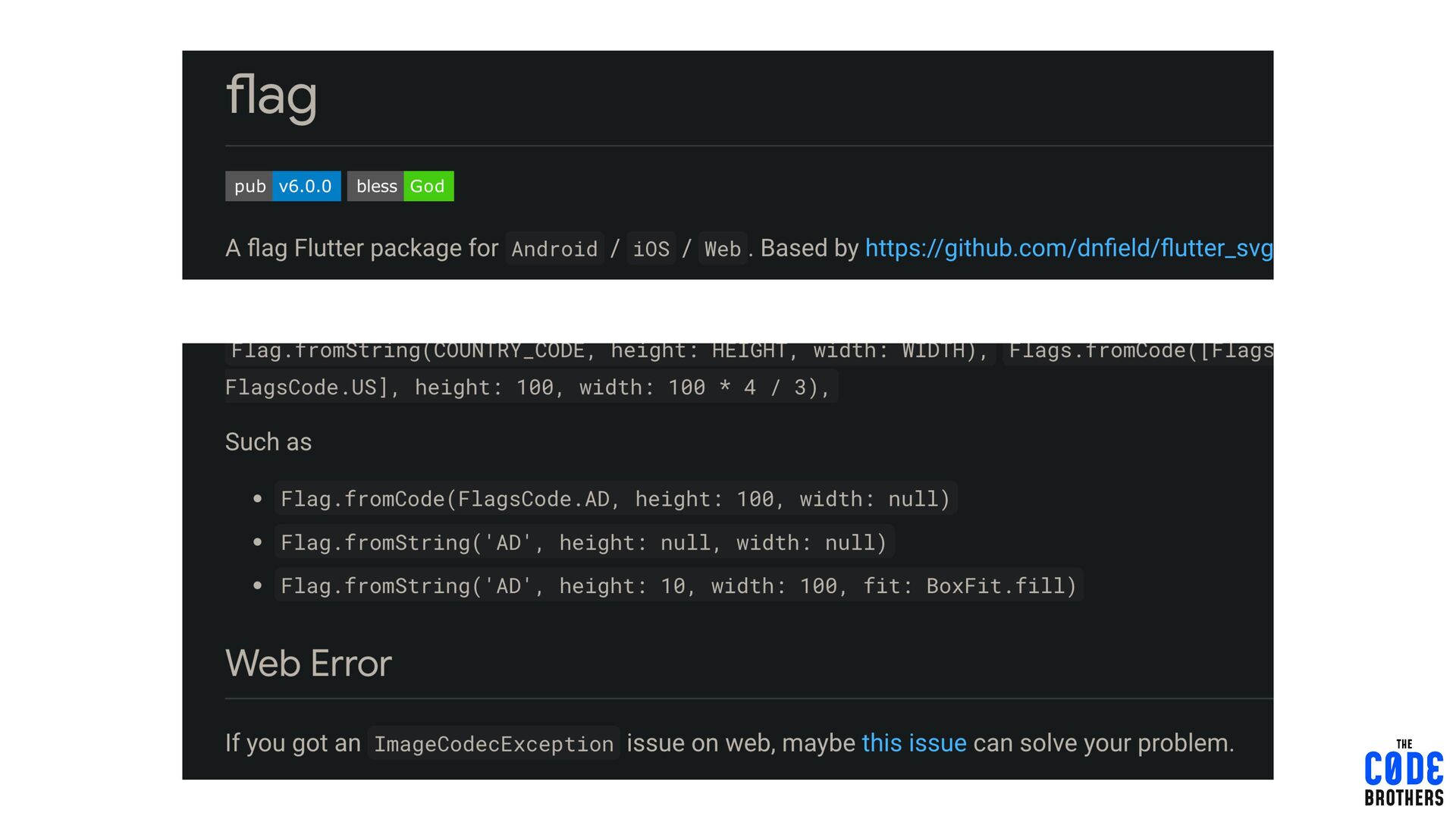This screenshot has width=1456, height=819.
Task: Click the Flag.fromString('AD', height: null code line
Action: pyautogui.click(x=584, y=542)
